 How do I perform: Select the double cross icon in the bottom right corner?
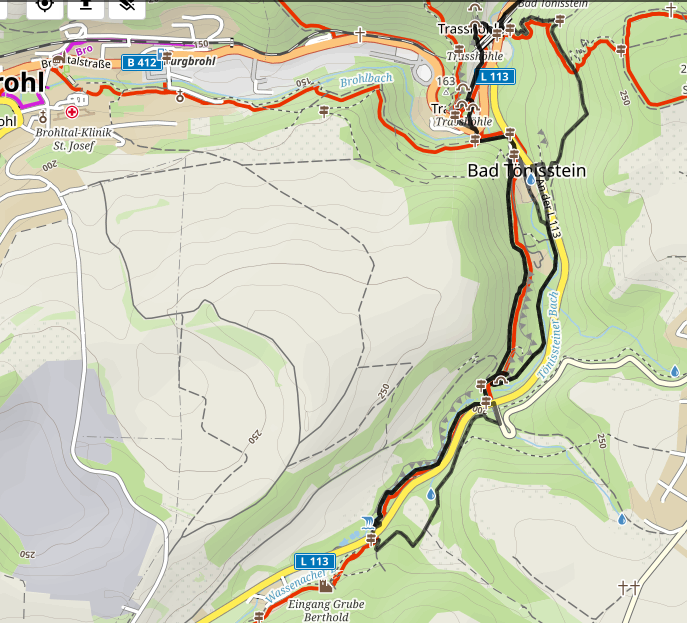[629, 588]
